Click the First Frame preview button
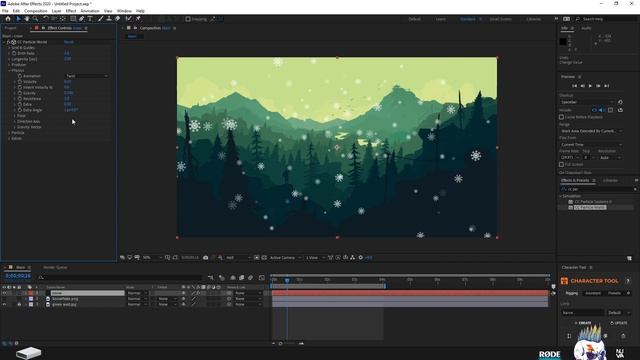This screenshot has height=360, width=640. (x=575, y=86)
